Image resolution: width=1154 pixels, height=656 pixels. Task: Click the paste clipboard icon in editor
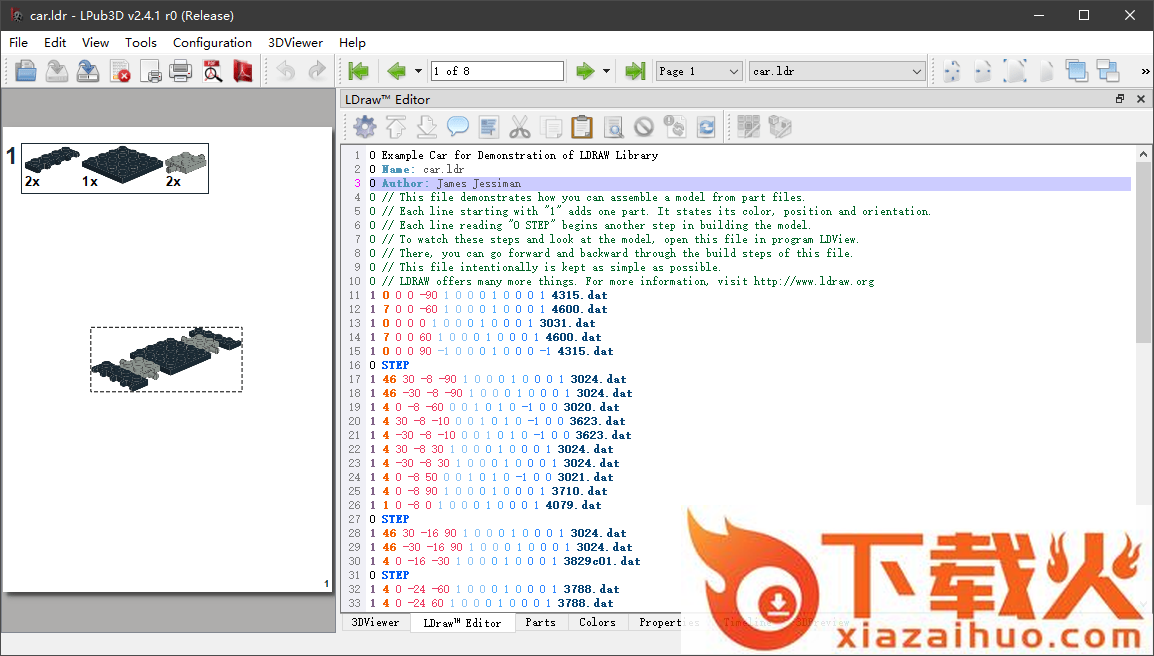(x=581, y=127)
